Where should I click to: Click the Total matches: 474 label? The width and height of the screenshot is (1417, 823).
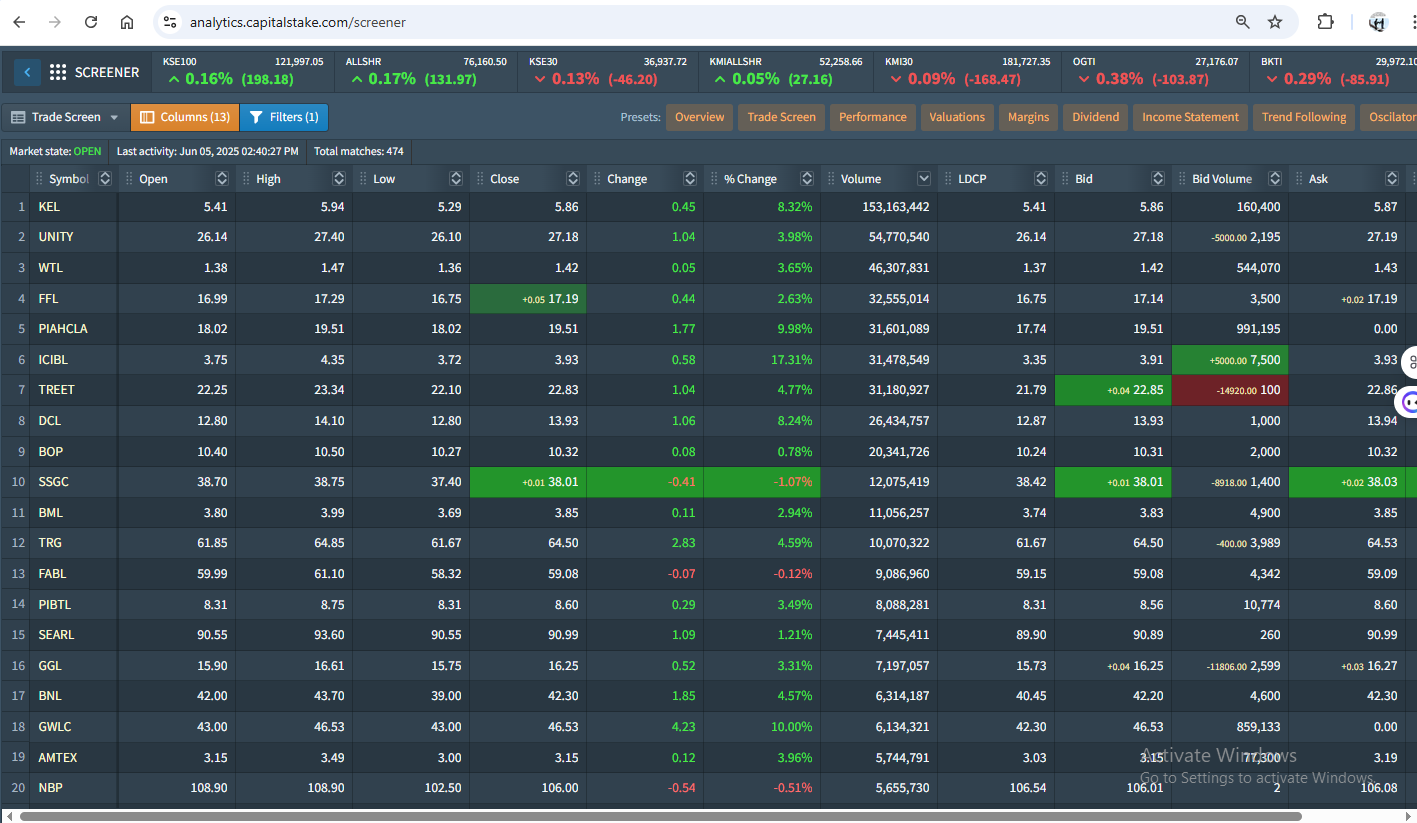pos(358,152)
